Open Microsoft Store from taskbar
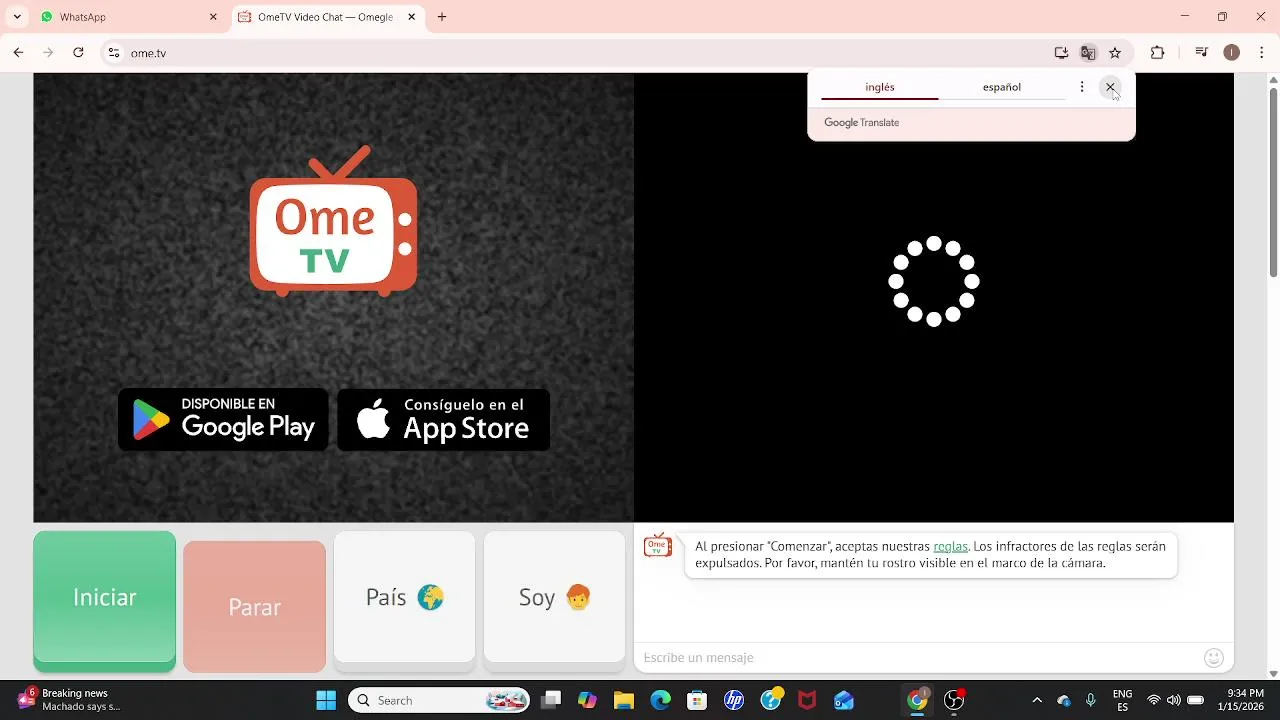Screen dimensions: 1280x720 point(697,700)
